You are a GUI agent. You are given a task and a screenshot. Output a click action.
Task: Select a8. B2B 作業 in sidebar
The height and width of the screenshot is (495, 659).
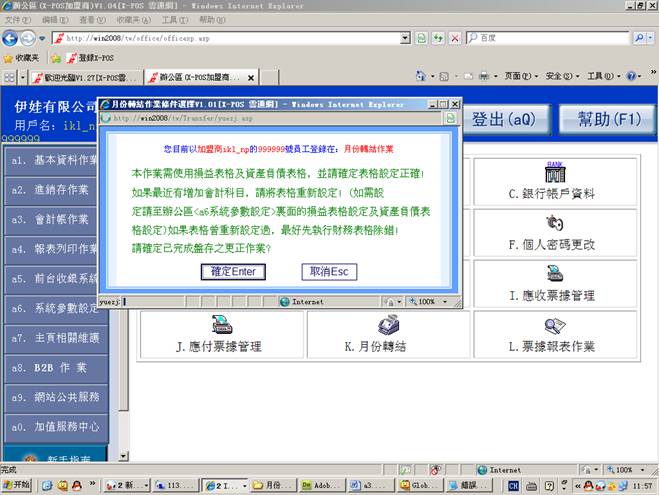(54, 367)
